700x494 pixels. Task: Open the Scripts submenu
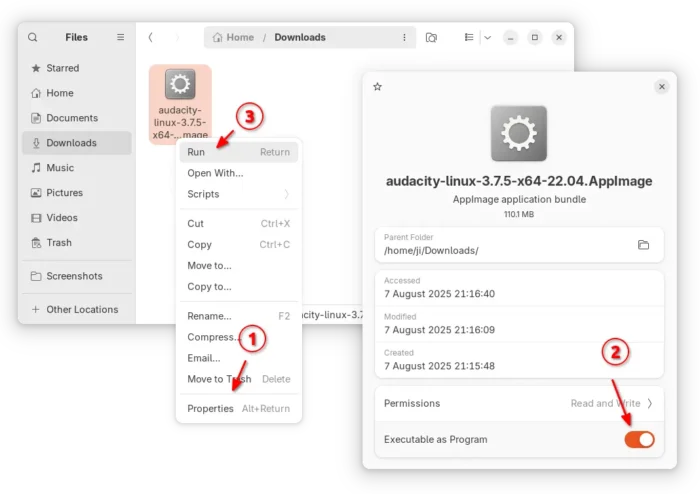(x=238, y=194)
